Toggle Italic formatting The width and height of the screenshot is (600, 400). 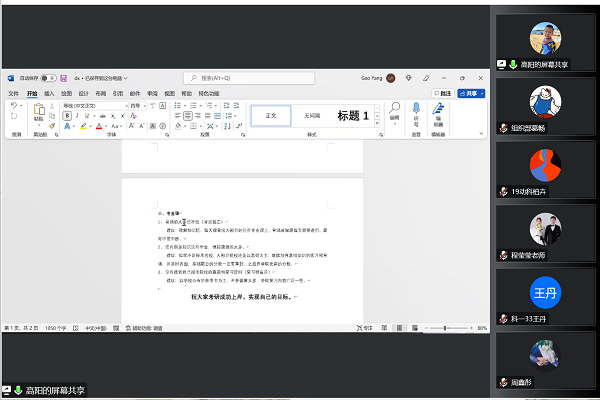coord(77,116)
